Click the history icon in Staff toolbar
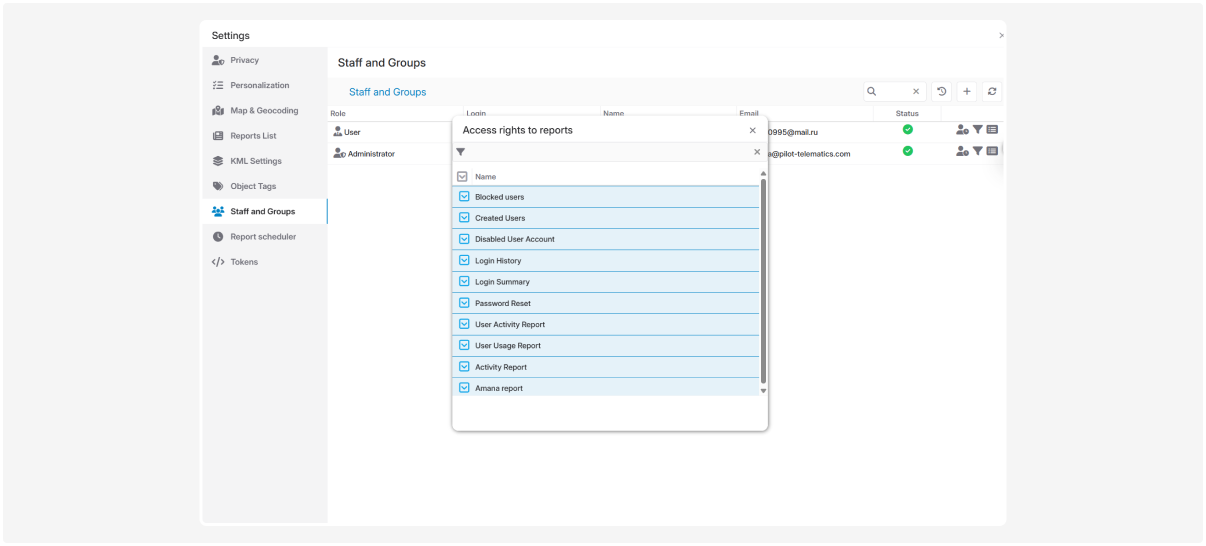Screen dimensions: 1206x546 [941, 92]
